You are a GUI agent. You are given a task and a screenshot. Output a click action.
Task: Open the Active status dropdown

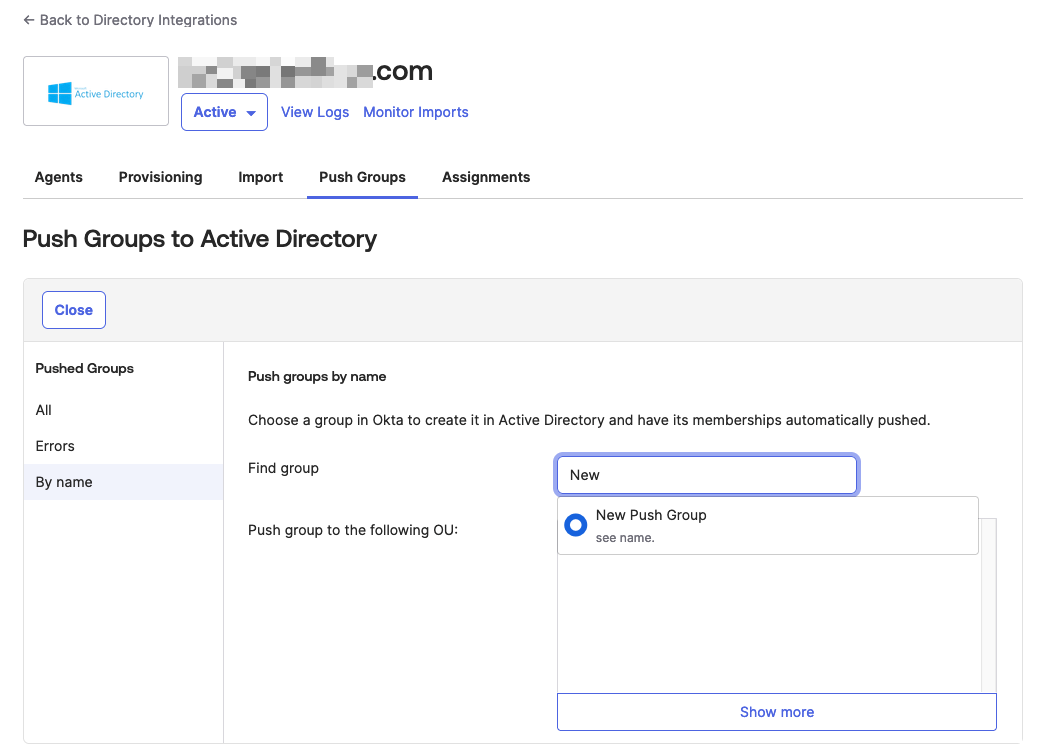pyautogui.click(x=224, y=112)
